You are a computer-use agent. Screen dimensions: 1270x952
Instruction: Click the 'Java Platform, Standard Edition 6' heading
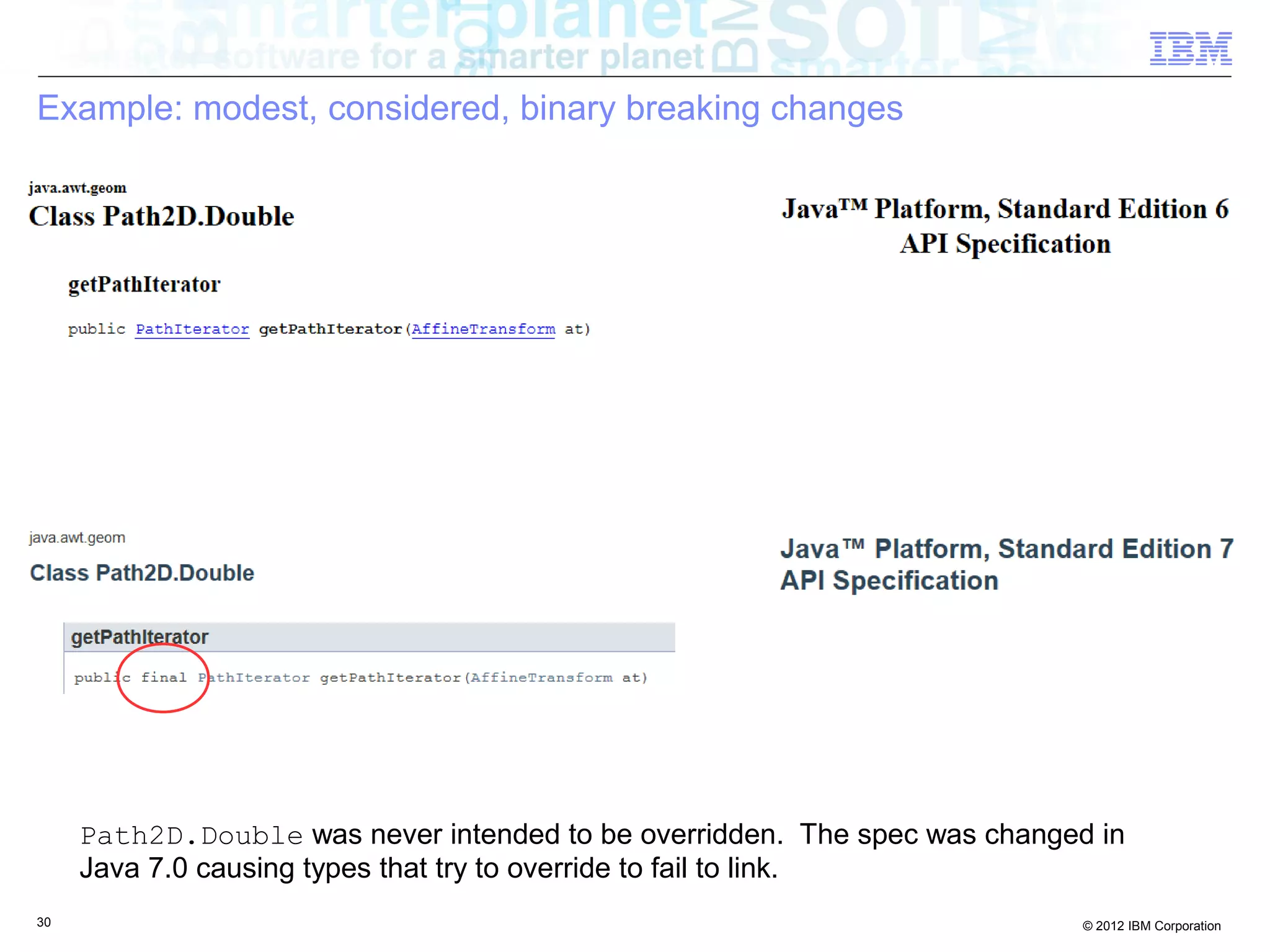1005,226
